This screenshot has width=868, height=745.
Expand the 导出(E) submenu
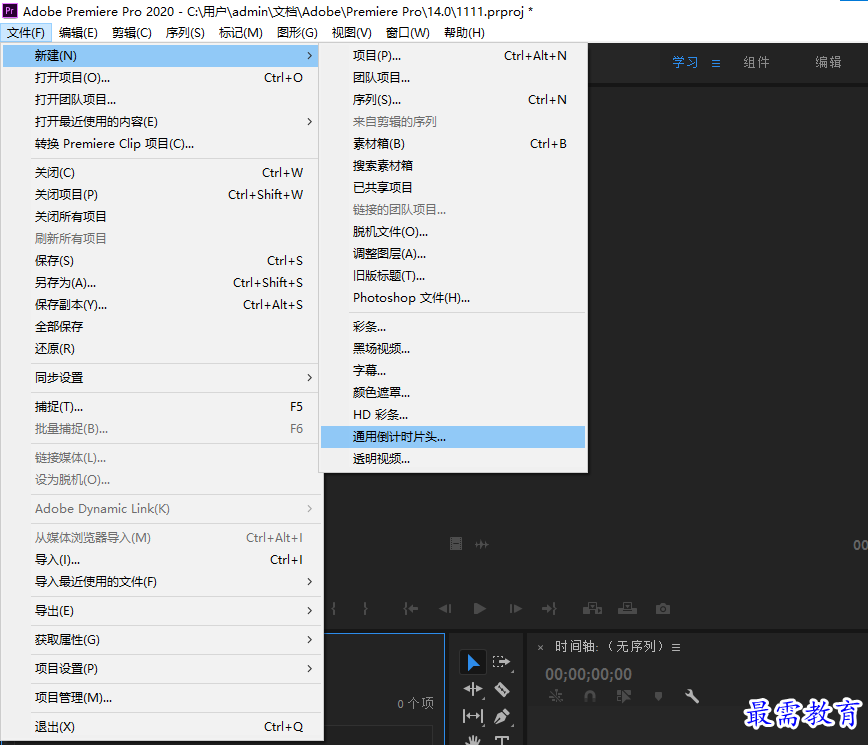click(x=161, y=611)
